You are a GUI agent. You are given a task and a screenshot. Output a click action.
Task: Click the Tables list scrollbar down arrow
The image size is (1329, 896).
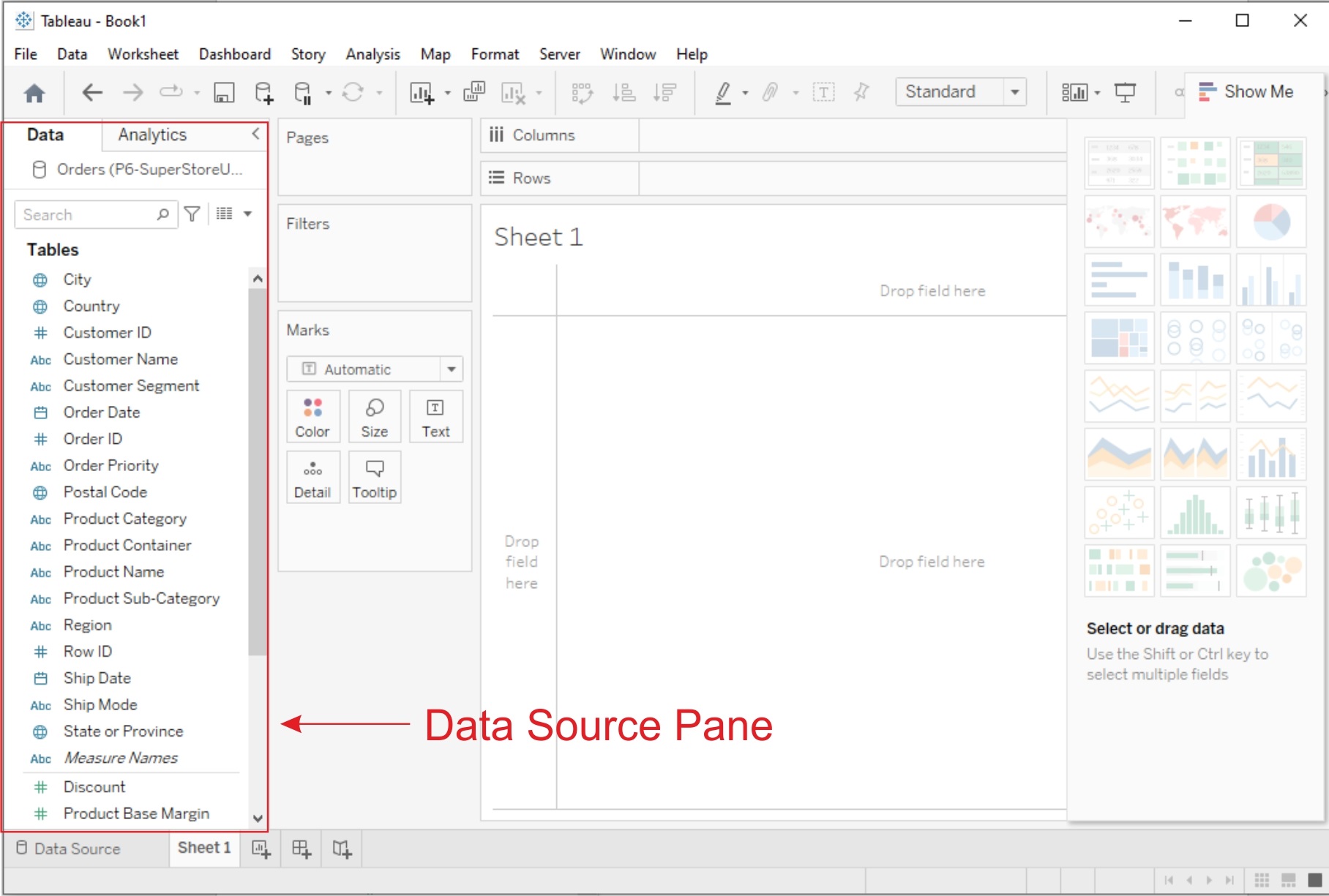[x=257, y=818]
